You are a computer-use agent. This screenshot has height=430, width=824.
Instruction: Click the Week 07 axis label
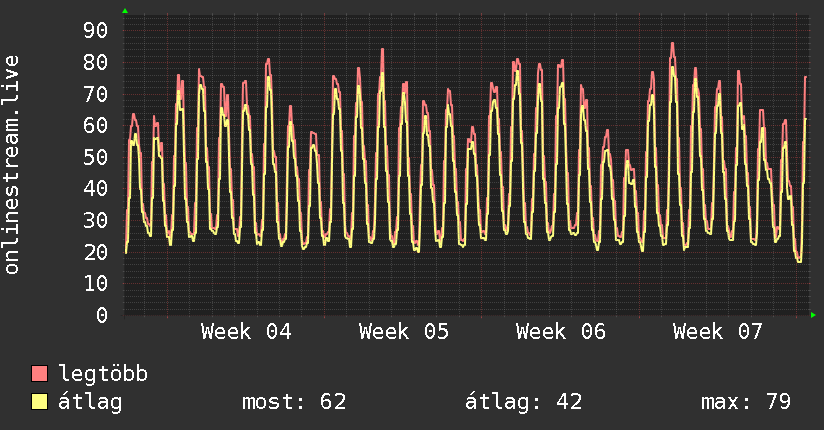click(717, 332)
